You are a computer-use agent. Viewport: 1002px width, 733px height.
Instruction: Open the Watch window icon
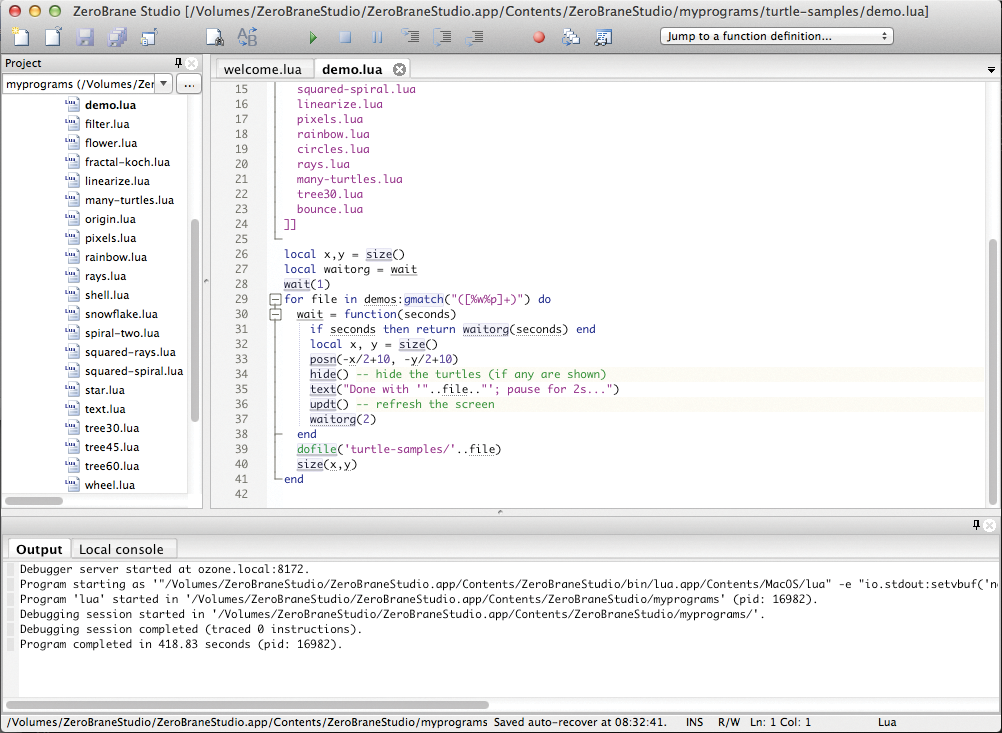pyautogui.click(x=603, y=36)
